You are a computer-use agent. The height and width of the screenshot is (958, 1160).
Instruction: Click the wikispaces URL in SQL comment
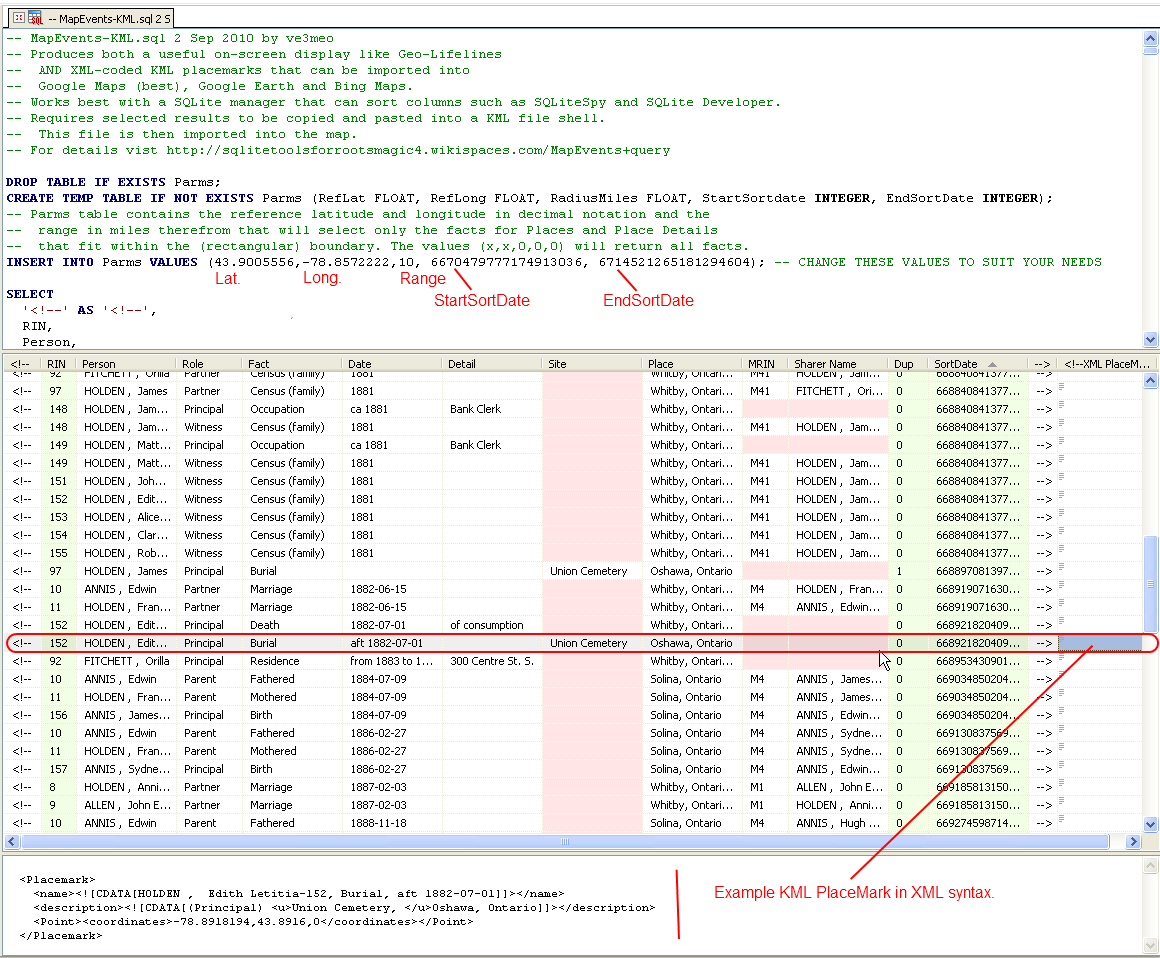(418, 150)
